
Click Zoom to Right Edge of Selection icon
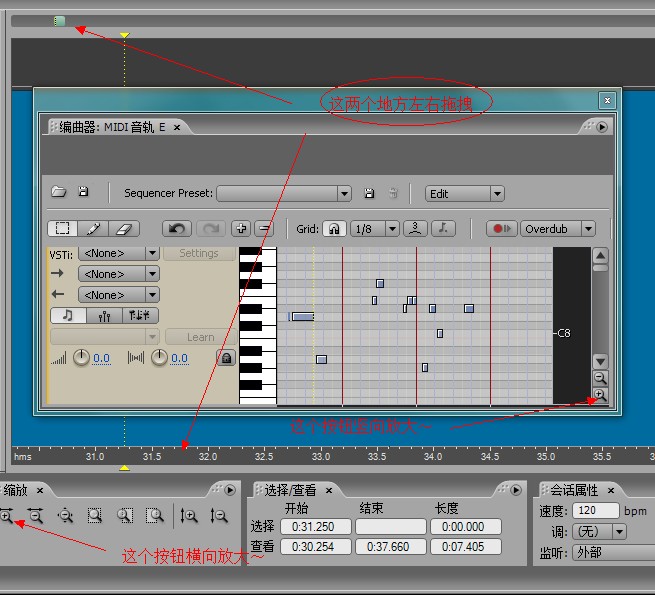click(x=155, y=516)
